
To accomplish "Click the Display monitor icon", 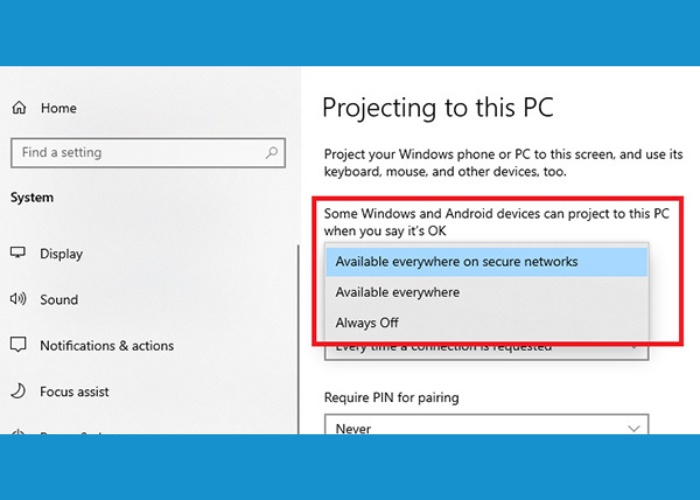I will click(x=18, y=254).
